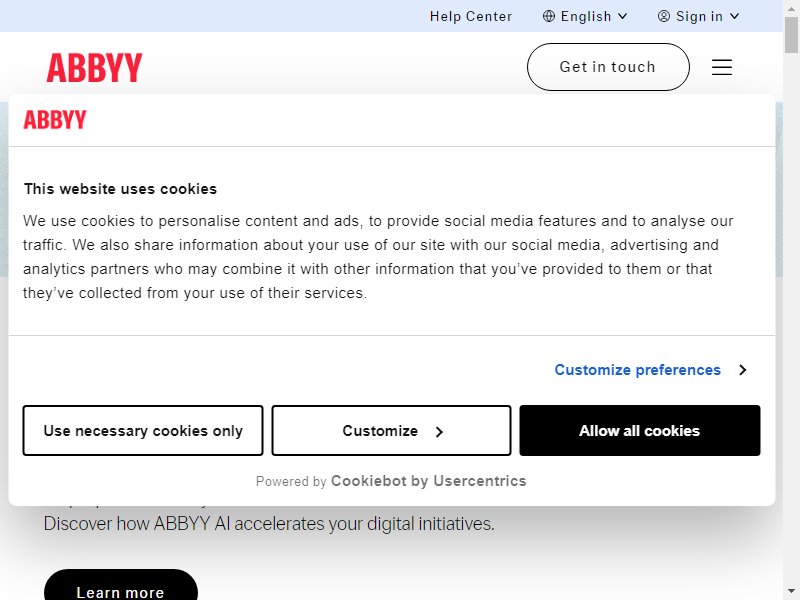Click the scrollbar down arrow
The image size is (800, 600).
[791, 592]
